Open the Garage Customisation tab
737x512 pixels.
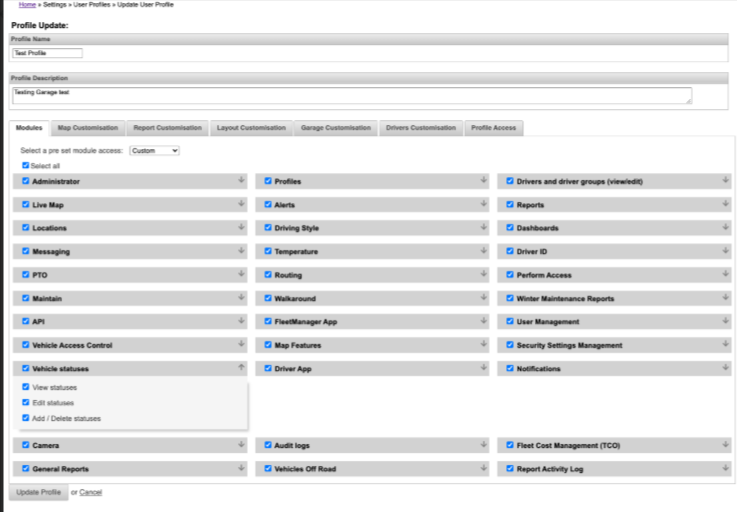[336, 128]
